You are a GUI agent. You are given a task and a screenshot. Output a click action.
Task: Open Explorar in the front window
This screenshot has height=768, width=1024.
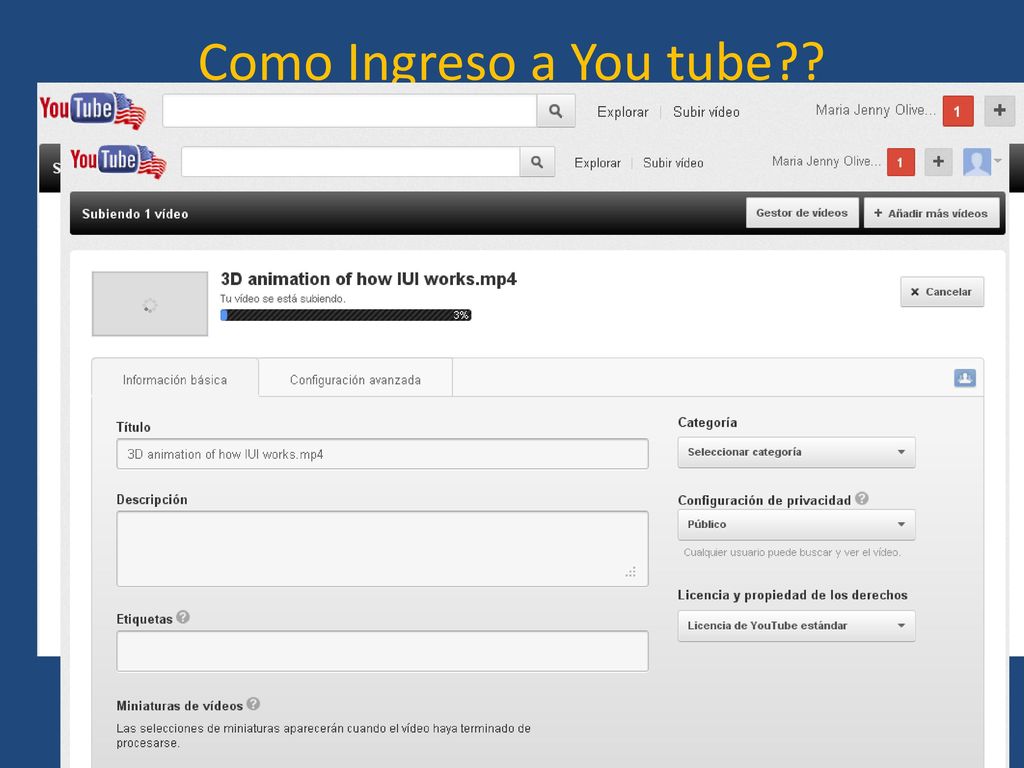click(598, 163)
